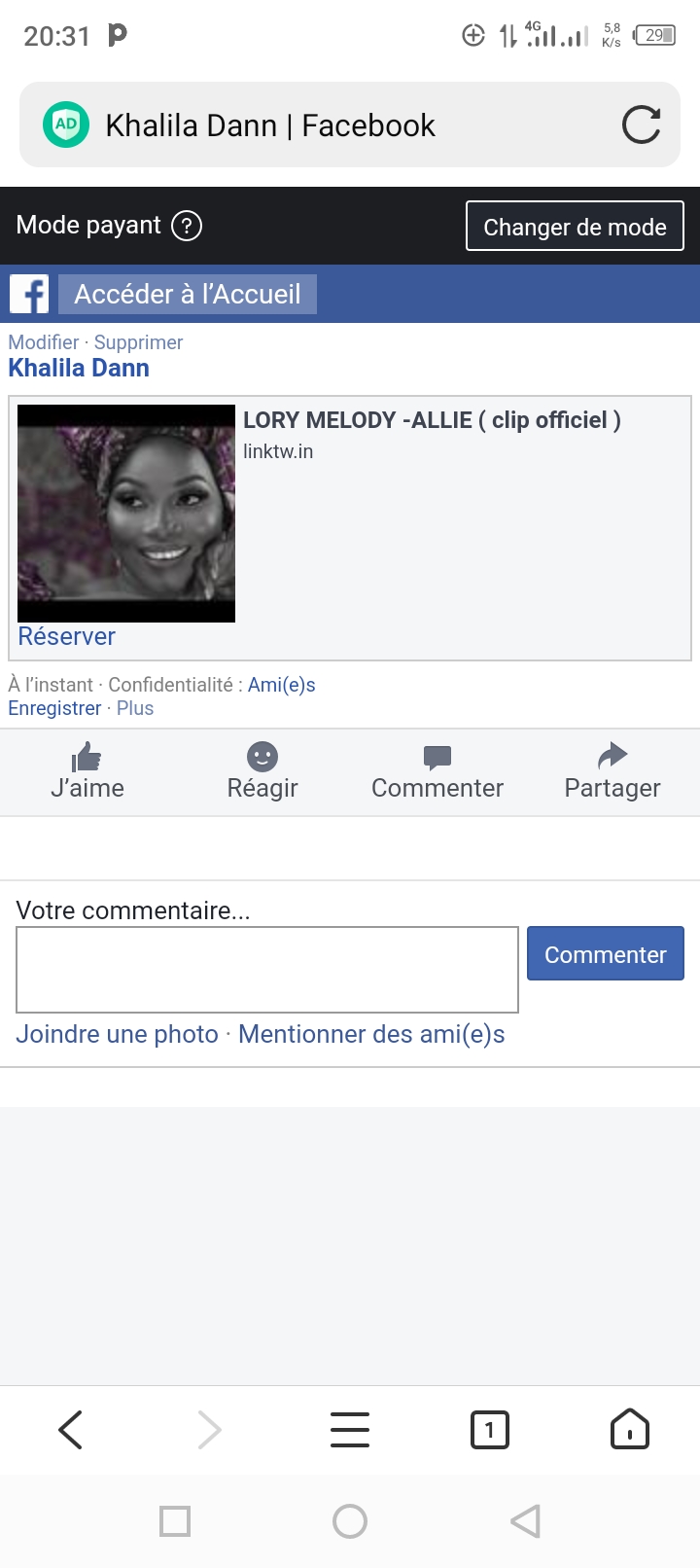
Task: Open the Supprimer link
Action: point(138,342)
